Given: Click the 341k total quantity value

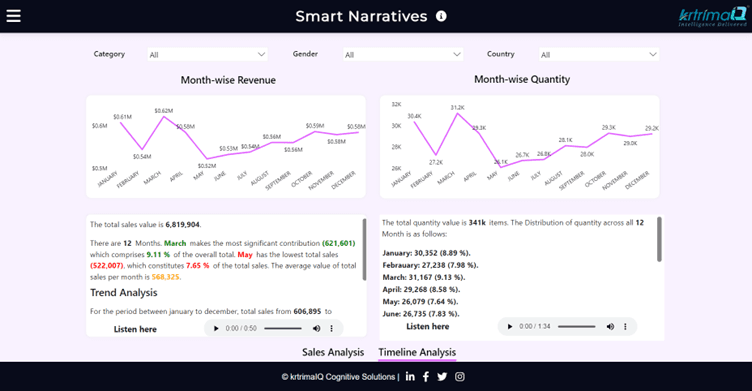Looking at the screenshot, I should pyautogui.click(x=477, y=223).
